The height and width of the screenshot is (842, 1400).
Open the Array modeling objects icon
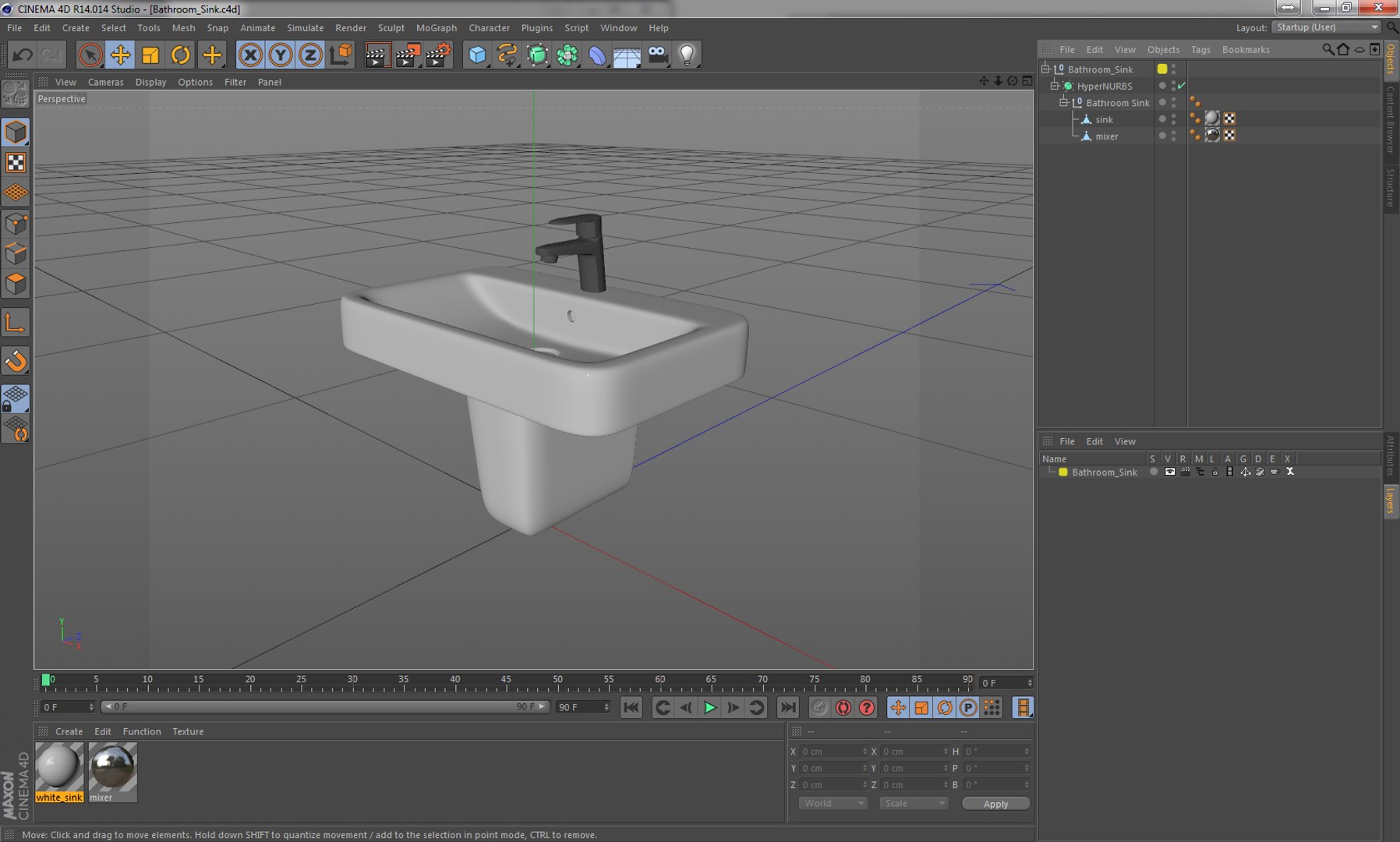[x=567, y=55]
